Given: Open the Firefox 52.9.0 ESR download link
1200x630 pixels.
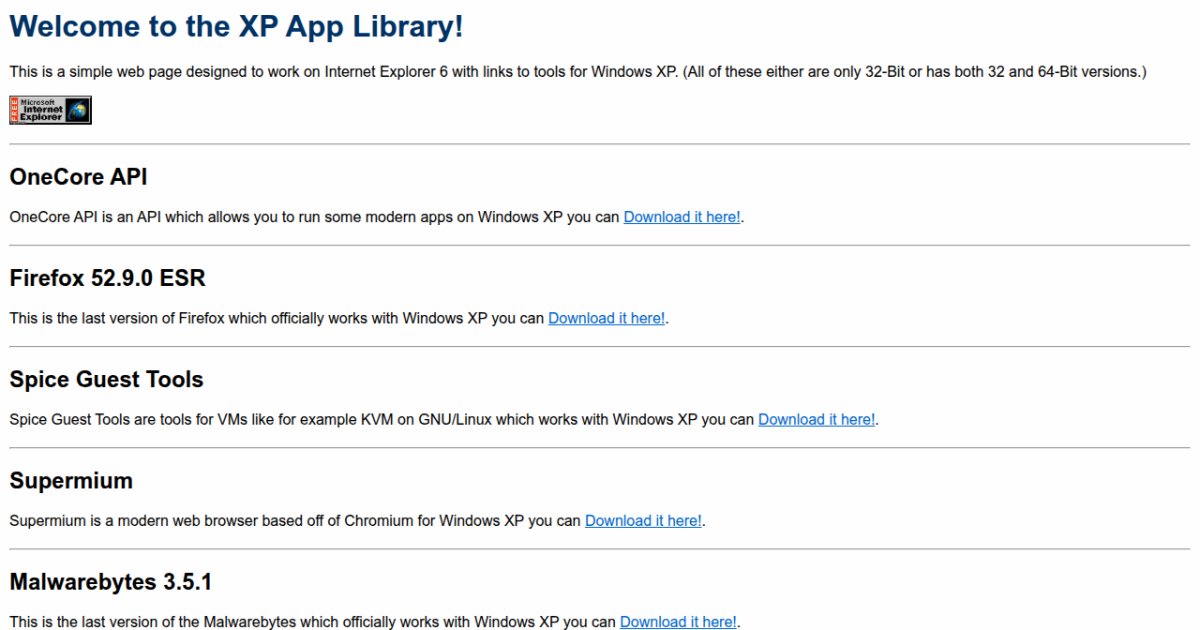Looking at the screenshot, I should point(606,318).
